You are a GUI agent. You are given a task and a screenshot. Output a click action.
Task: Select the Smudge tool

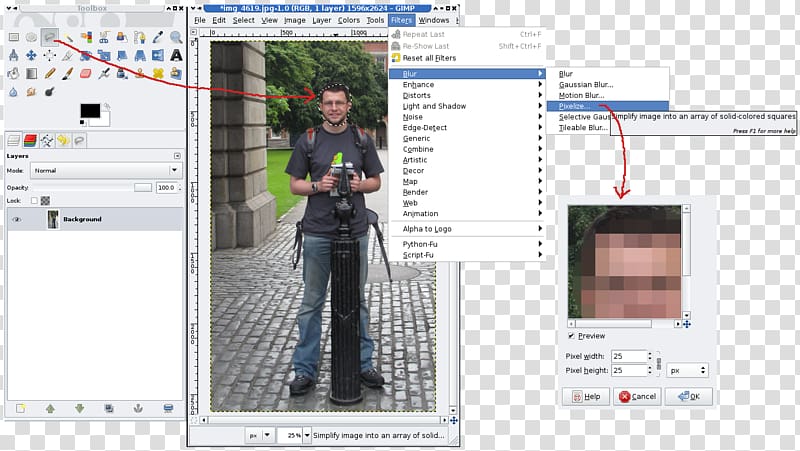click(x=32, y=92)
